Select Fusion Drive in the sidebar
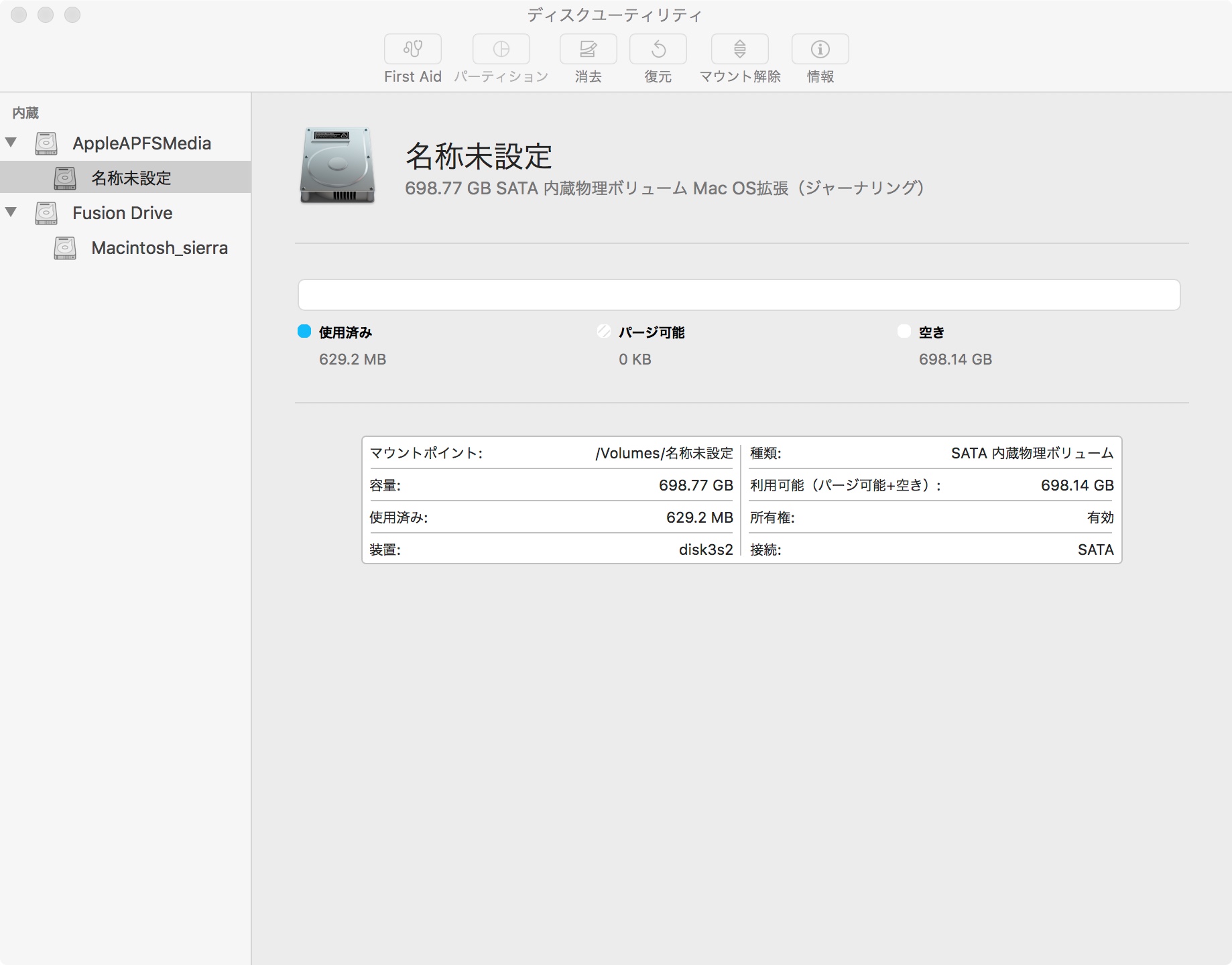The height and width of the screenshot is (965, 1232). 123,213
